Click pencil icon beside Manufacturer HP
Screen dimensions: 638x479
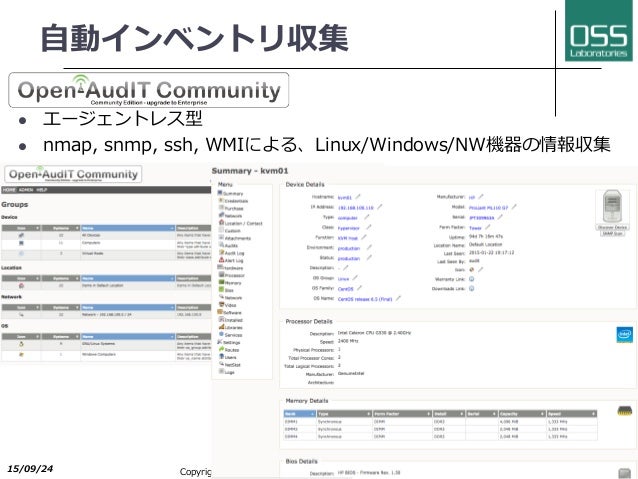tap(481, 197)
